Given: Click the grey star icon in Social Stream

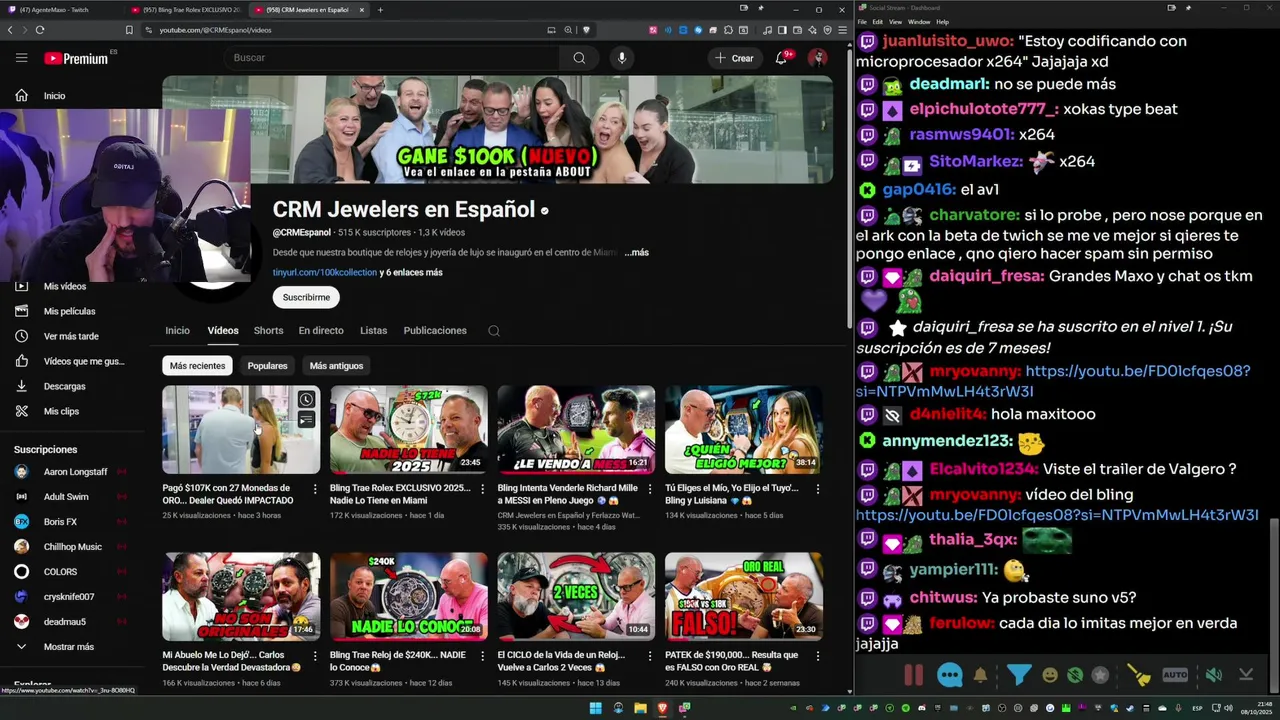Looking at the screenshot, I should click(x=1101, y=675).
